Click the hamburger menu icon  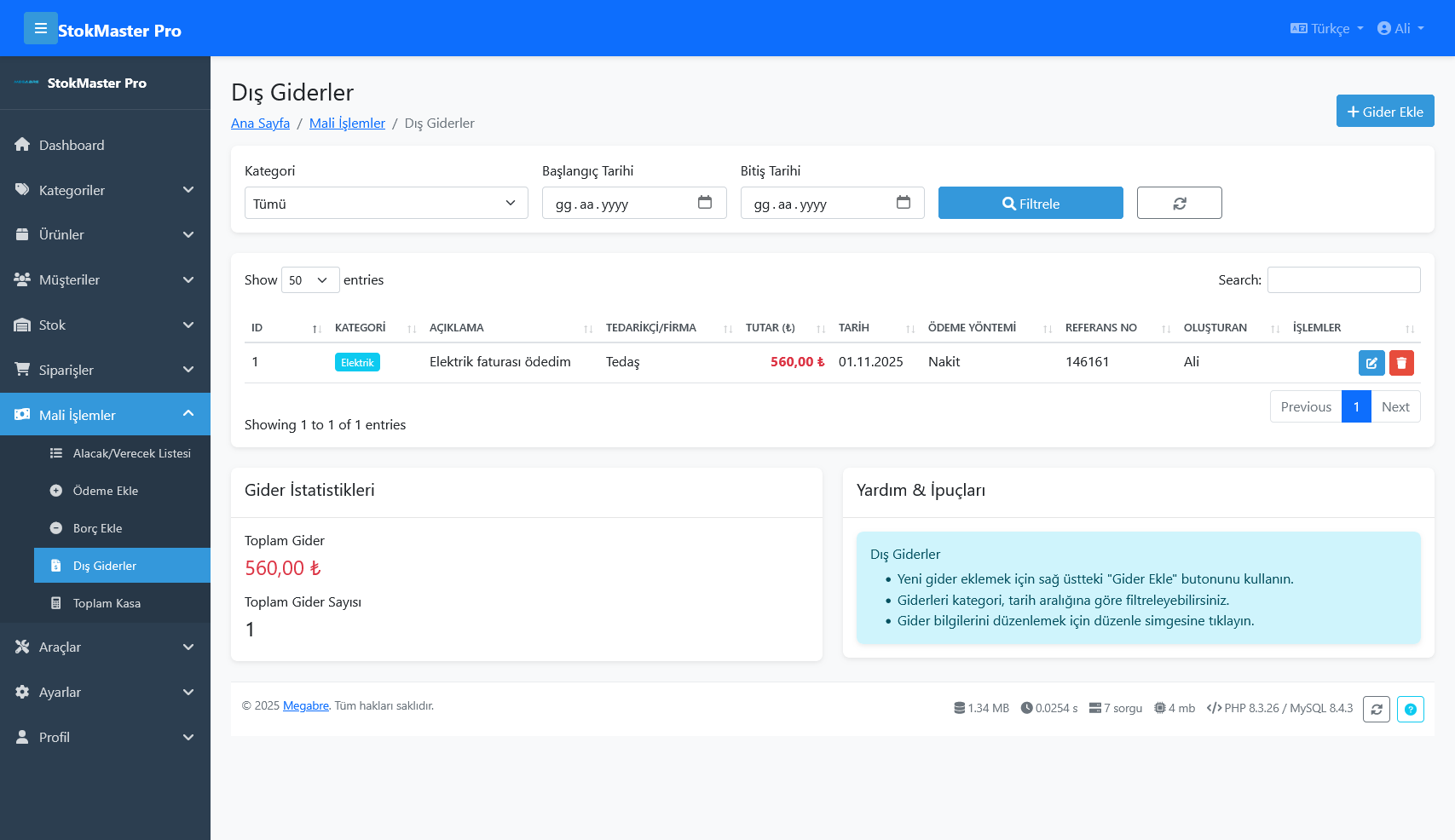point(41,28)
